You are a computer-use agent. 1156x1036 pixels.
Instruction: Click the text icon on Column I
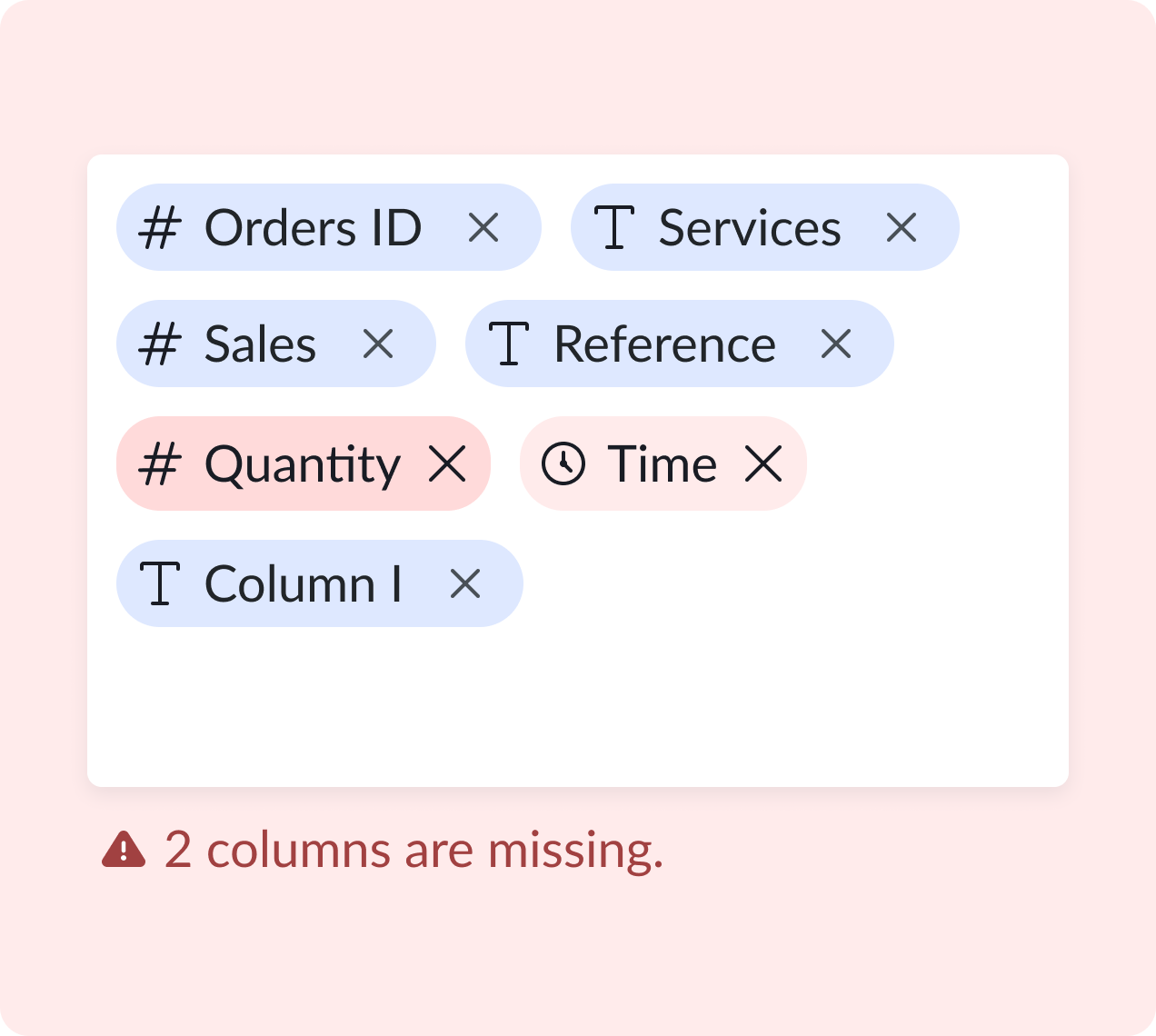click(x=160, y=583)
